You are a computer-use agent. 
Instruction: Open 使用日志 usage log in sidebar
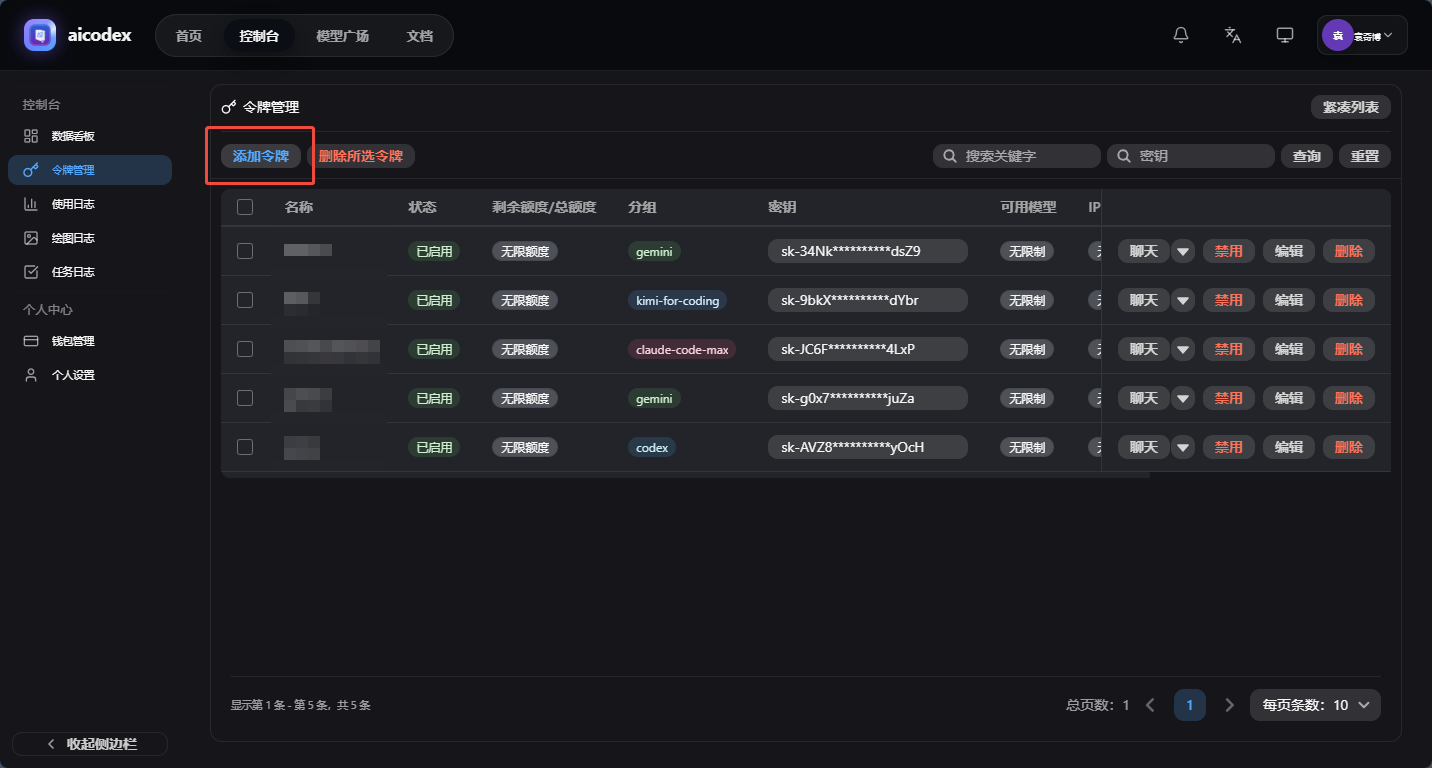[x=73, y=204]
